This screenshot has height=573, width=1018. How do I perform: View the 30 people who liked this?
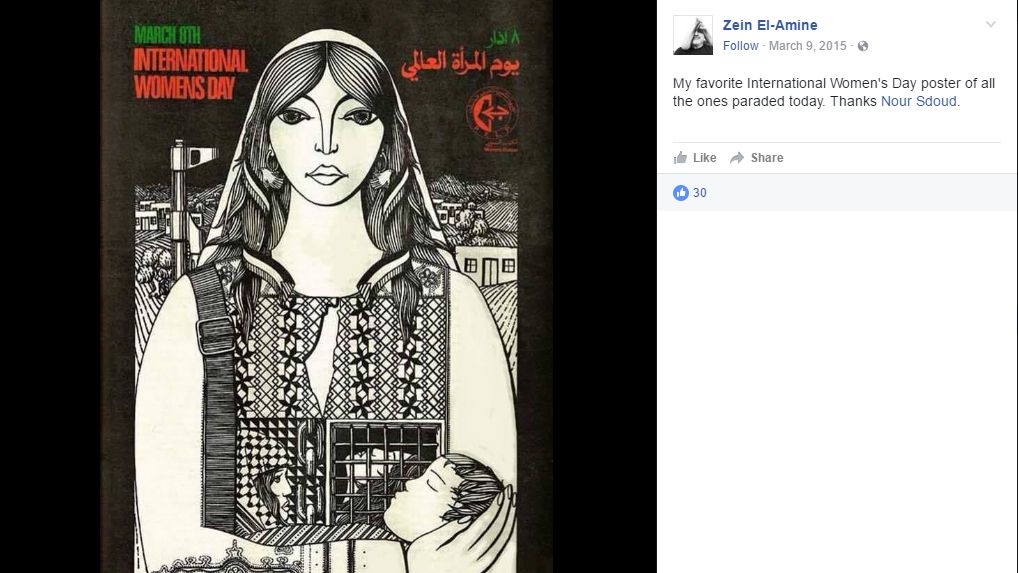tap(699, 193)
